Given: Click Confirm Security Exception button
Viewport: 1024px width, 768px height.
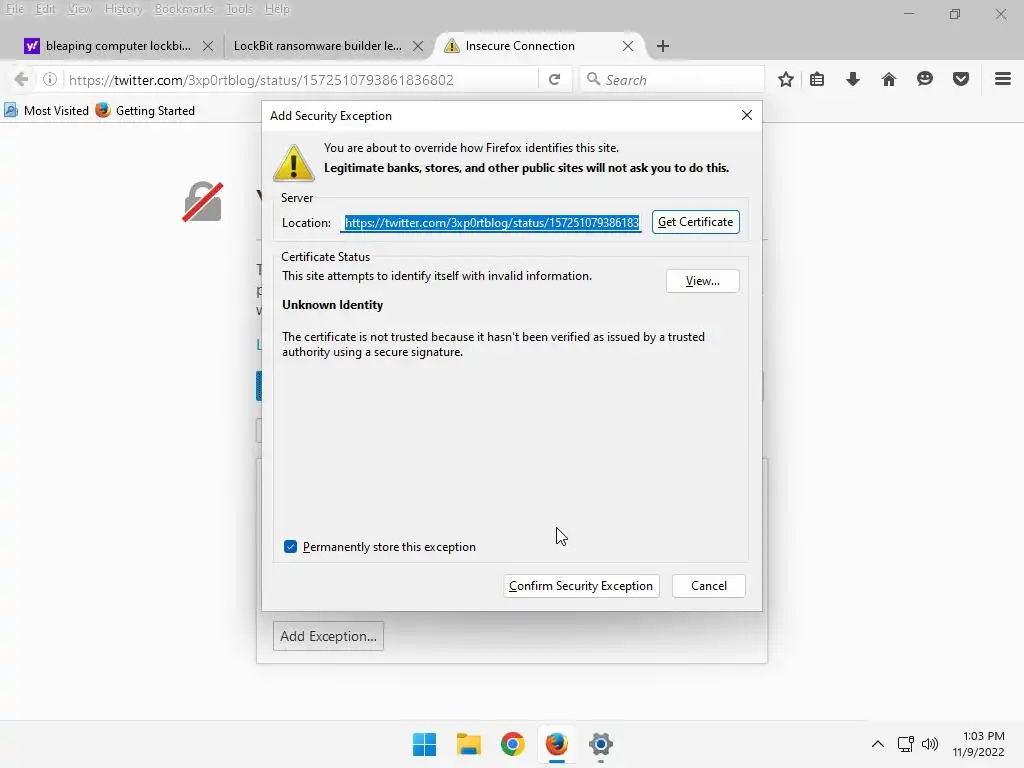Looking at the screenshot, I should (x=581, y=586).
